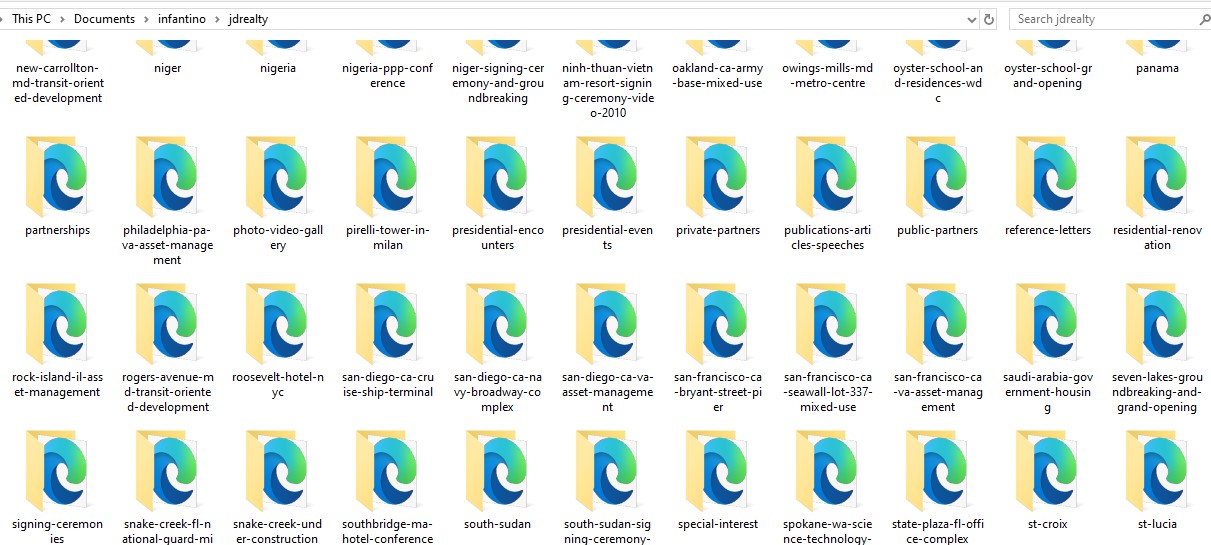Select seven-lakes-groundbreaking folder icon
Image resolution: width=1211 pixels, height=545 pixels.
[1157, 324]
